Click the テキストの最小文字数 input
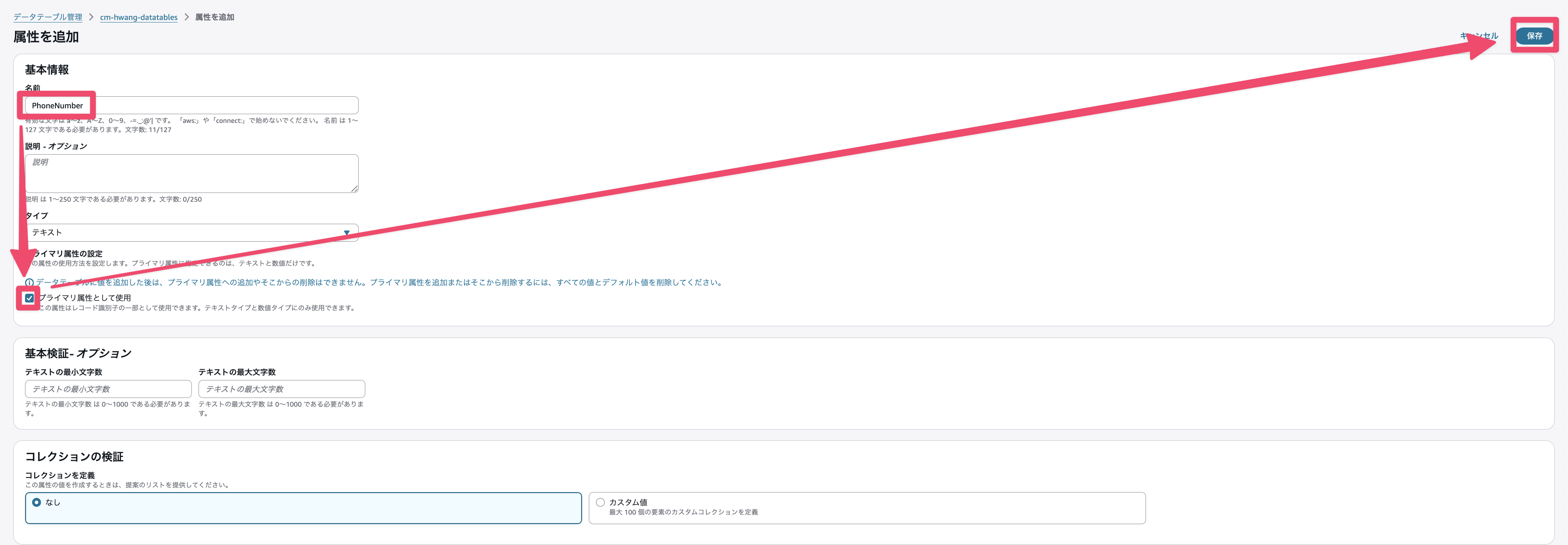1568x545 pixels. click(108, 389)
